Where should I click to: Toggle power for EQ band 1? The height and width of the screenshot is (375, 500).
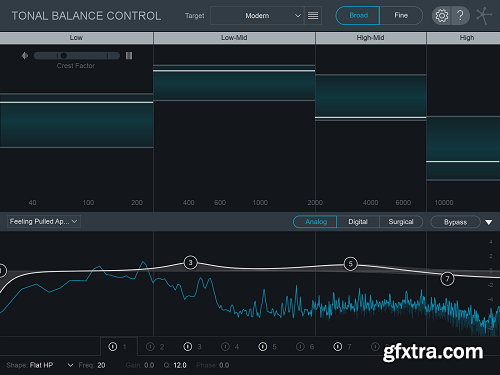tap(113, 347)
